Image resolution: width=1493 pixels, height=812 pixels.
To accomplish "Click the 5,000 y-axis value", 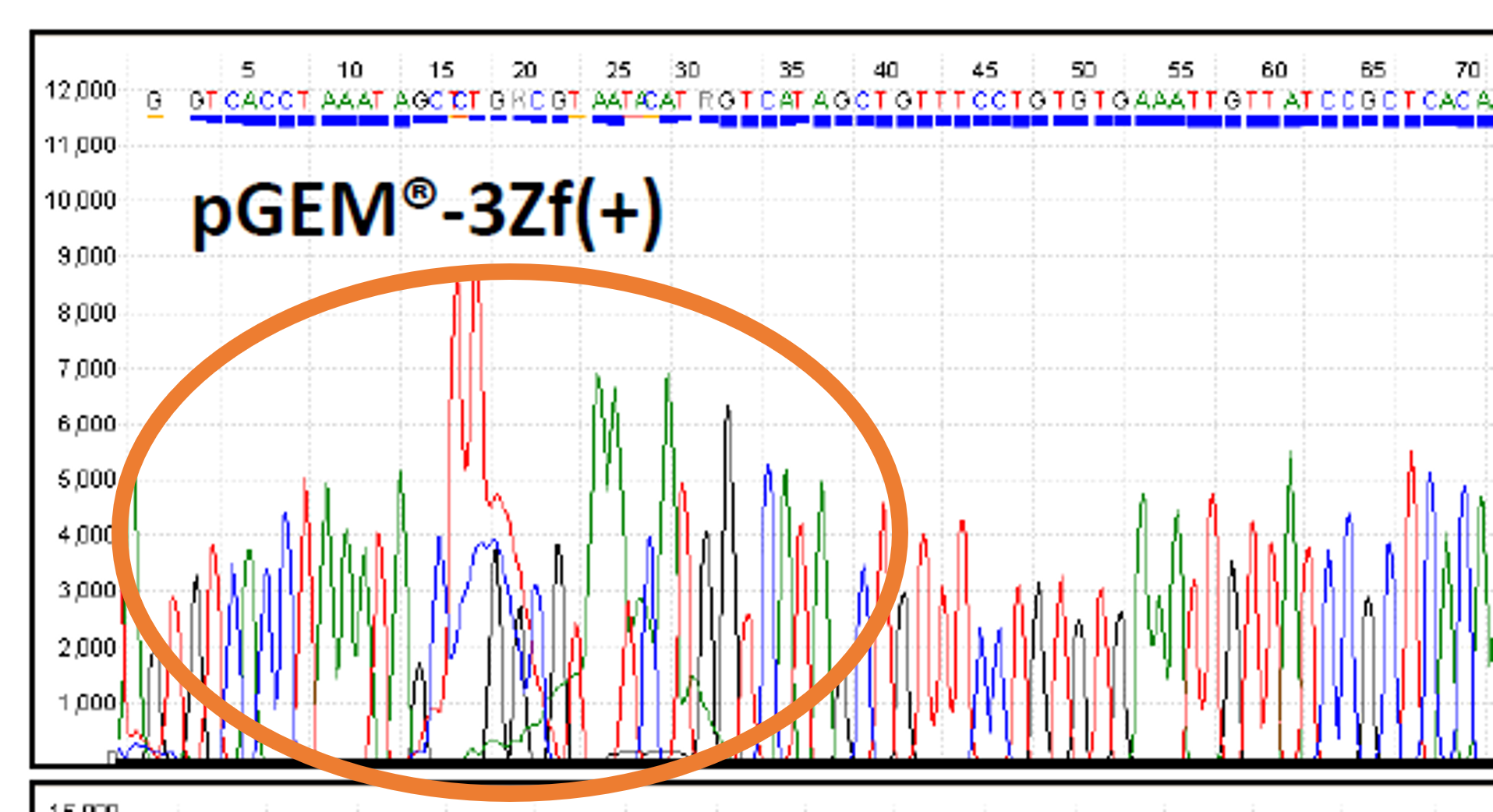I will click(87, 479).
